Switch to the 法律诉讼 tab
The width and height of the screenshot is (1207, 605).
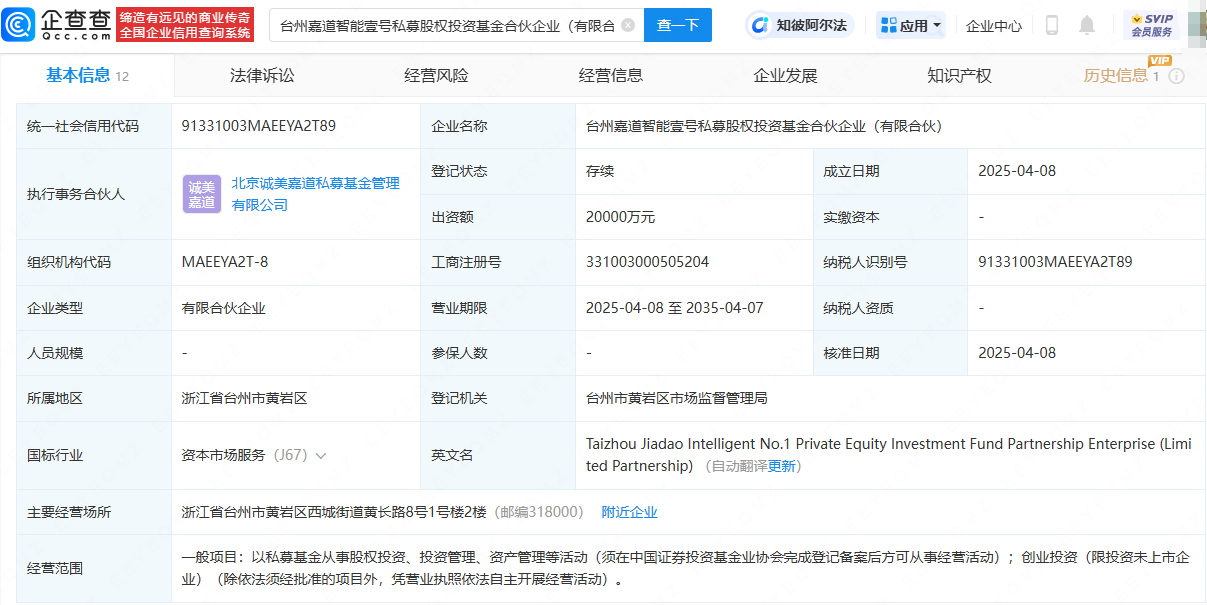click(x=262, y=75)
